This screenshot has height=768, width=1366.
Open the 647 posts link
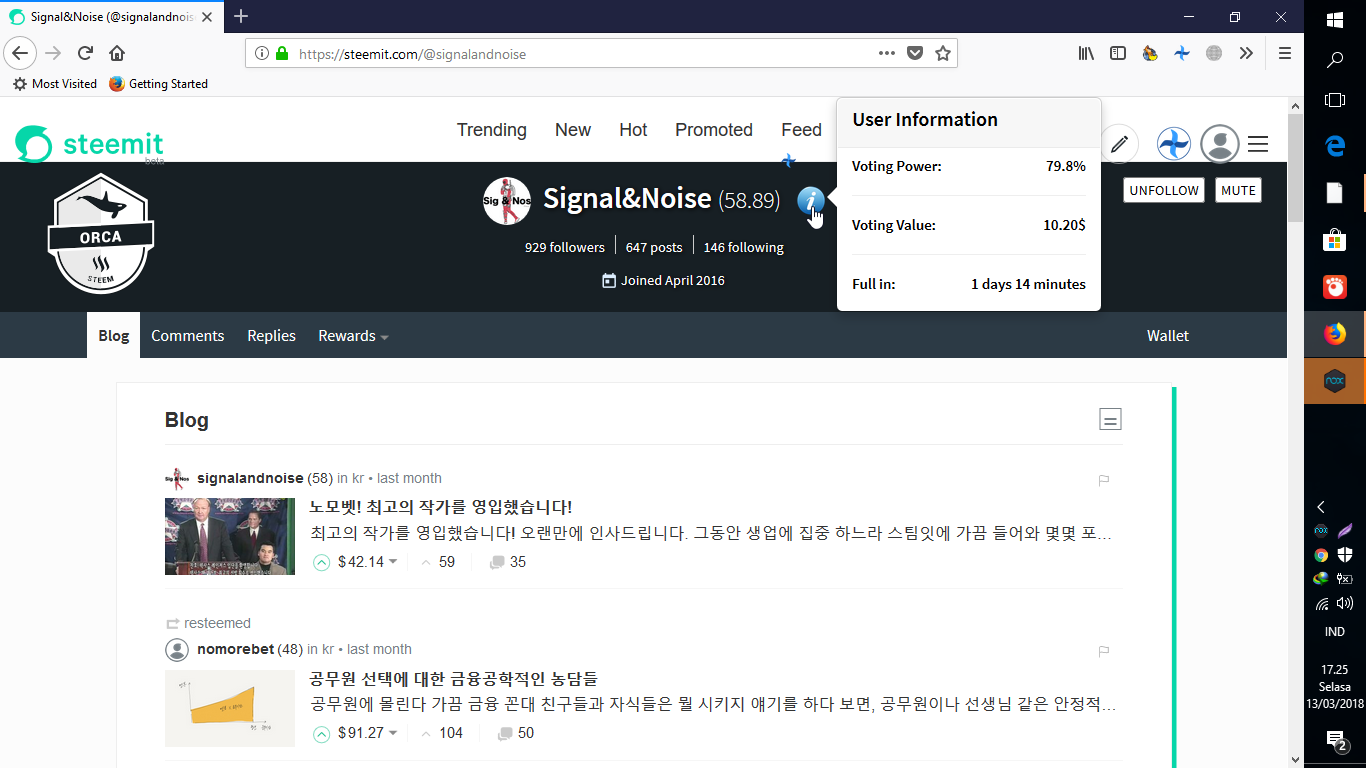pos(654,247)
